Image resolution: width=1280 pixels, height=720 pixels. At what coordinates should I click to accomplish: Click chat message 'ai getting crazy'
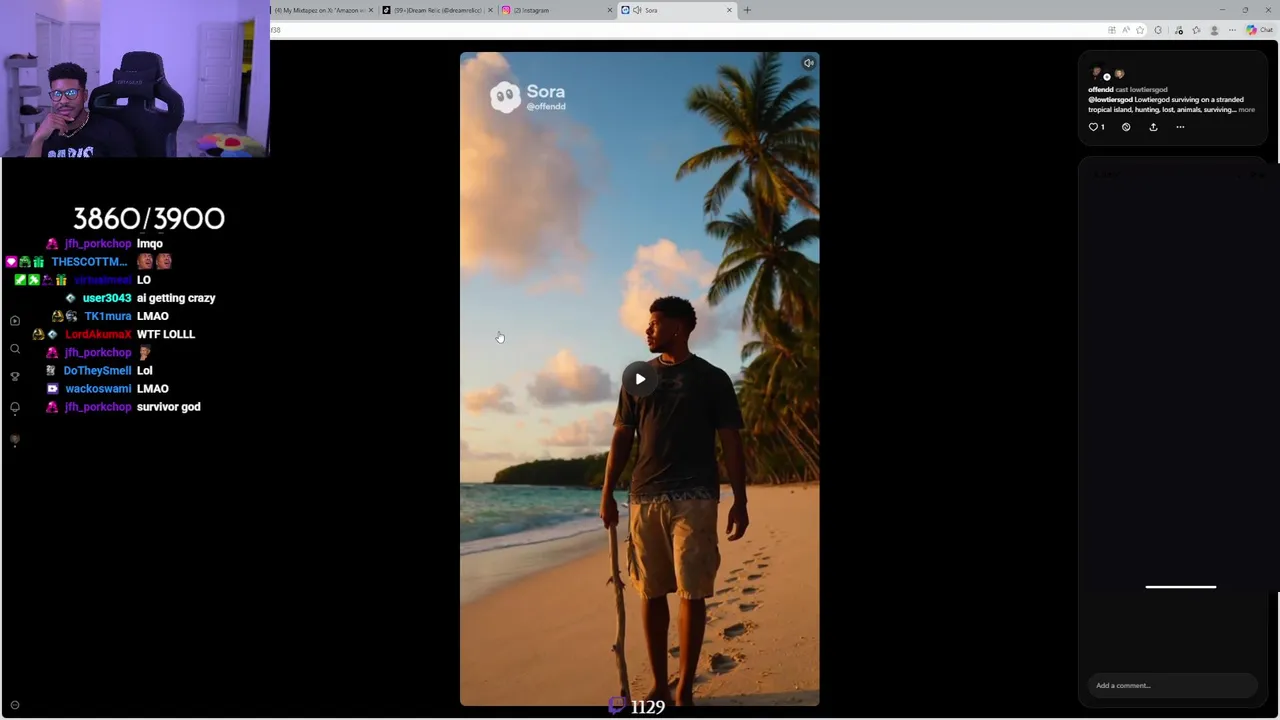tap(176, 298)
